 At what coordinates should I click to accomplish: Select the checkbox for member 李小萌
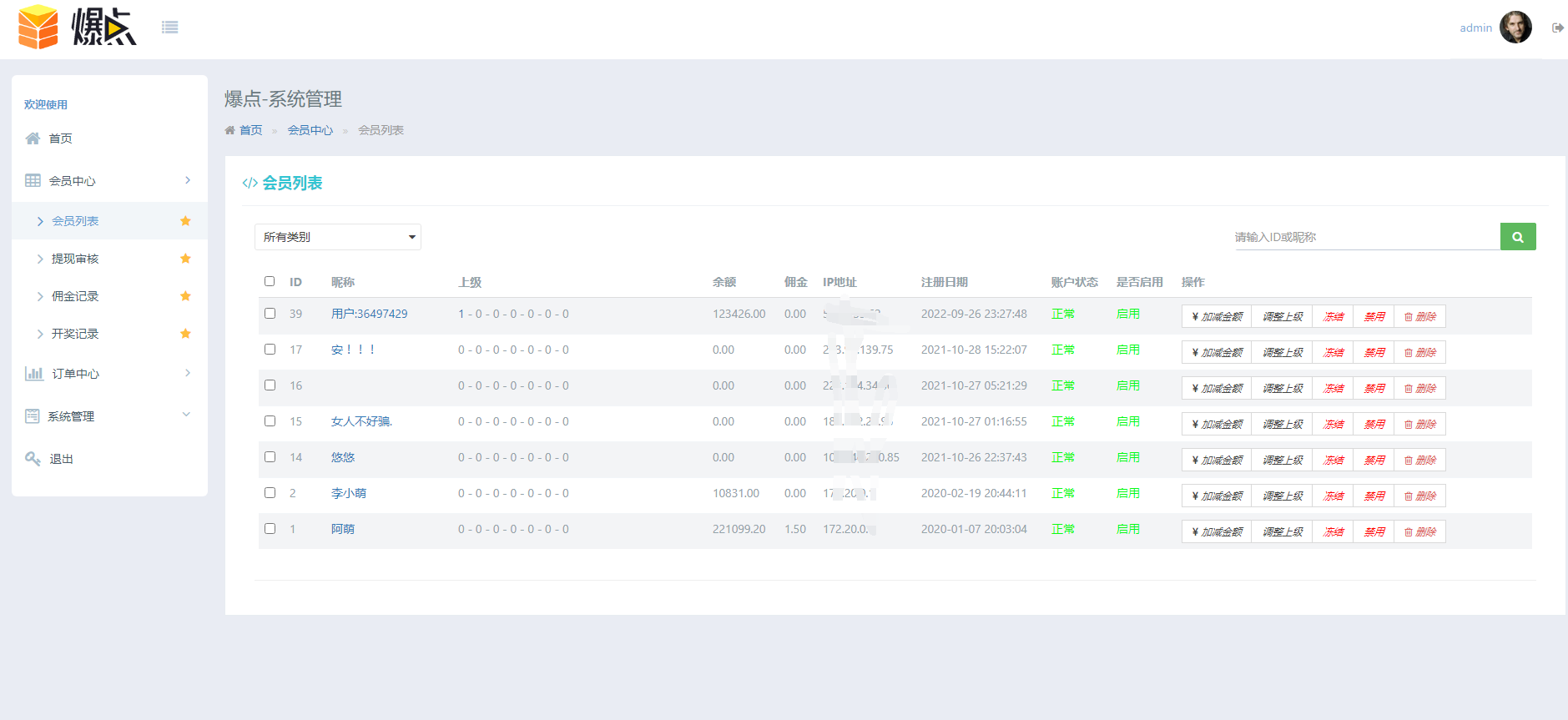click(270, 493)
